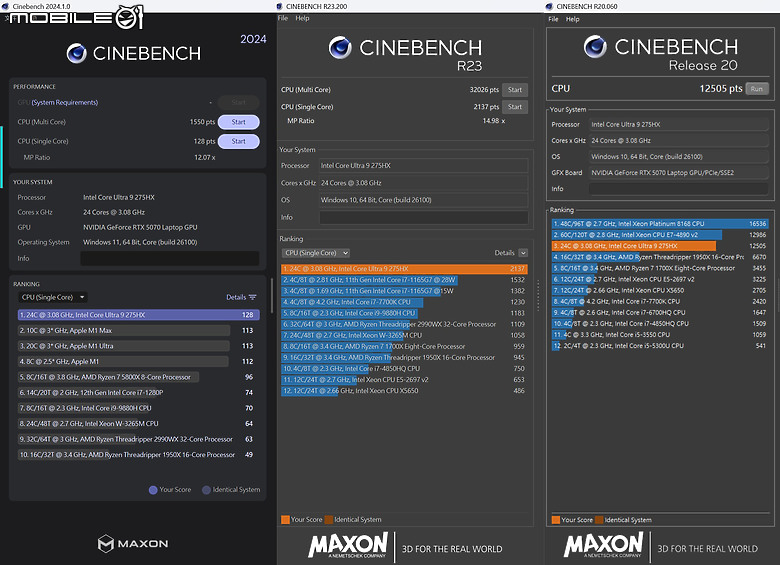Start CPU Single Core test in Cinebench R23
The image size is (780, 565).
515,107
